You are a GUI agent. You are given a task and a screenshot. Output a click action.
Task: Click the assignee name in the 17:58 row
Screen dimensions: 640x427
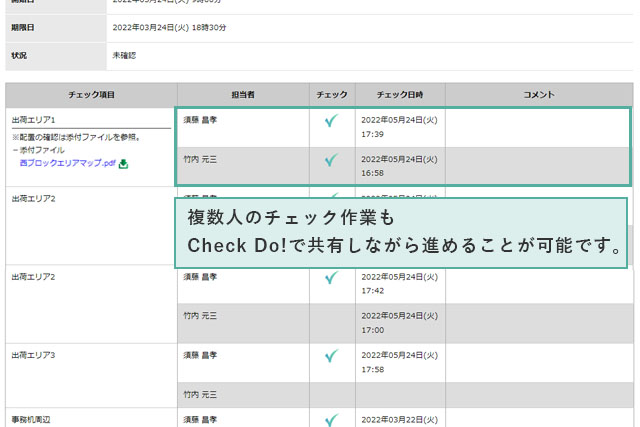pos(200,355)
